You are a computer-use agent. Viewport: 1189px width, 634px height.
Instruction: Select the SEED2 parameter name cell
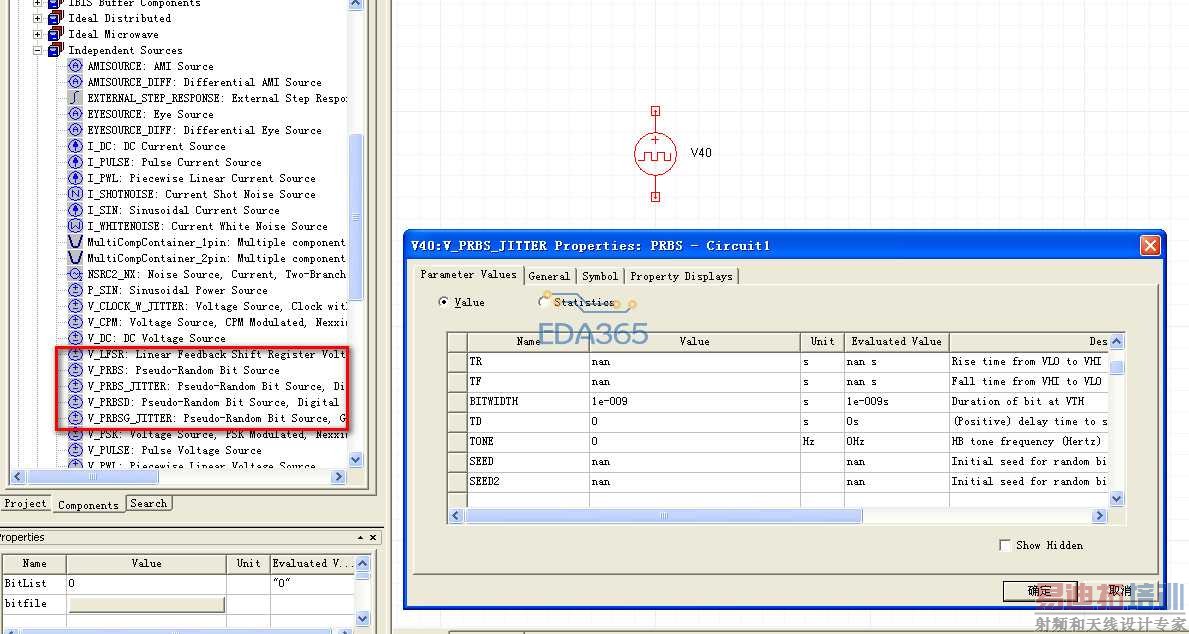coord(528,481)
